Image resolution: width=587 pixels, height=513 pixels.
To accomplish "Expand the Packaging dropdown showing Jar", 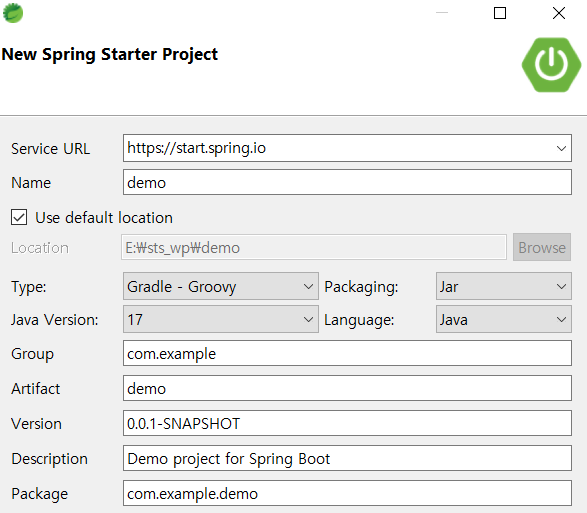I will [x=504, y=286].
